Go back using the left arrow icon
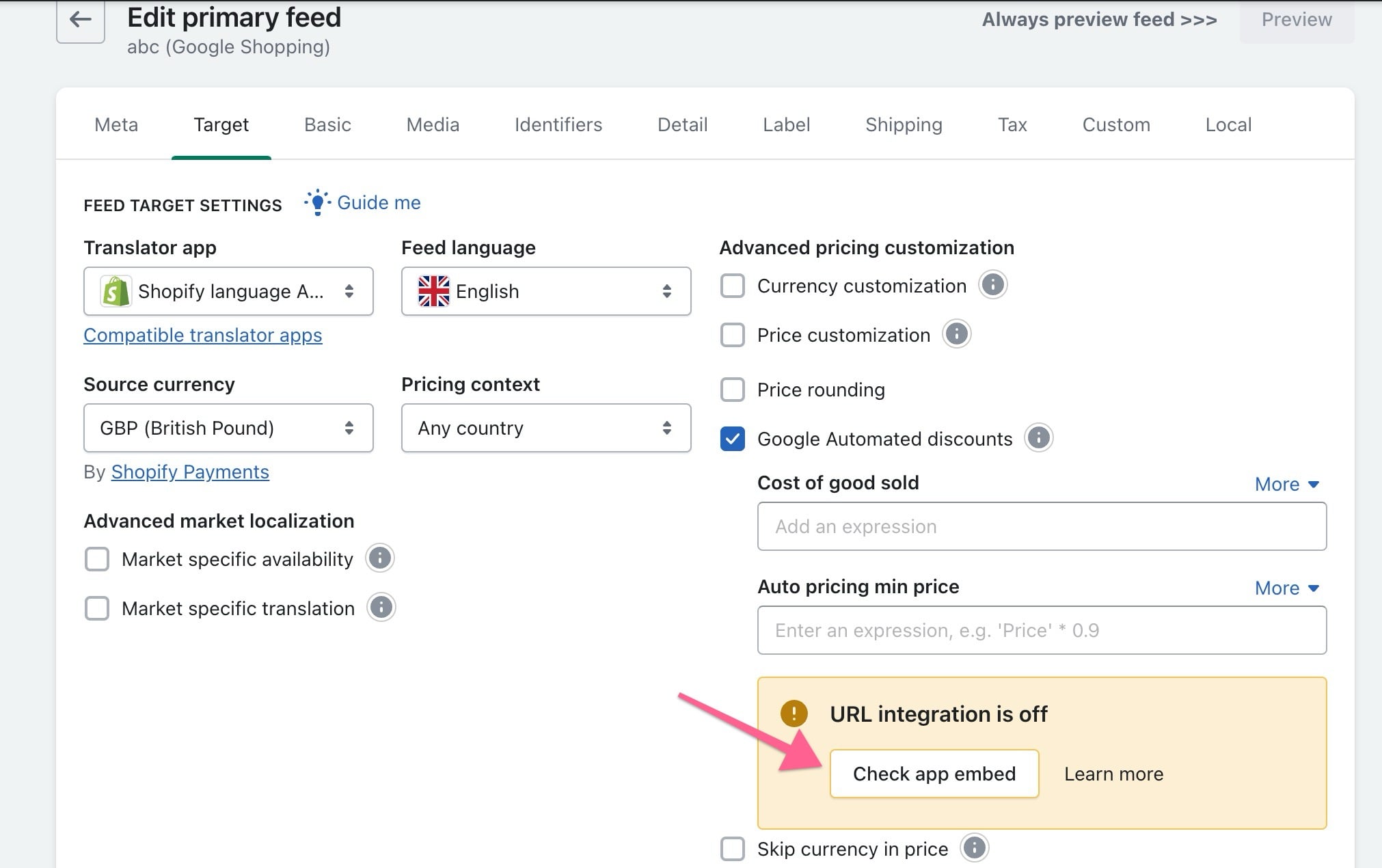Image resolution: width=1382 pixels, height=868 pixels. coord(81,19)
